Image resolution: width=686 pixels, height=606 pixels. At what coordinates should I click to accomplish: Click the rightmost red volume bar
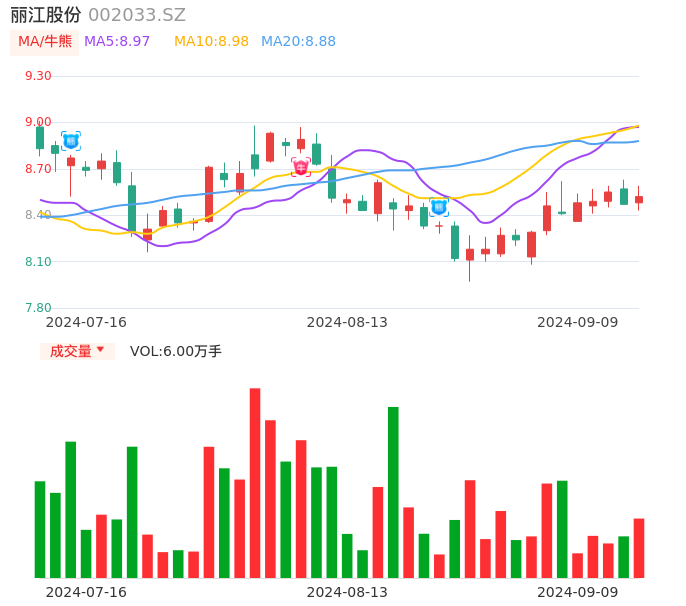pyautogui.click(x=639, y=547)
